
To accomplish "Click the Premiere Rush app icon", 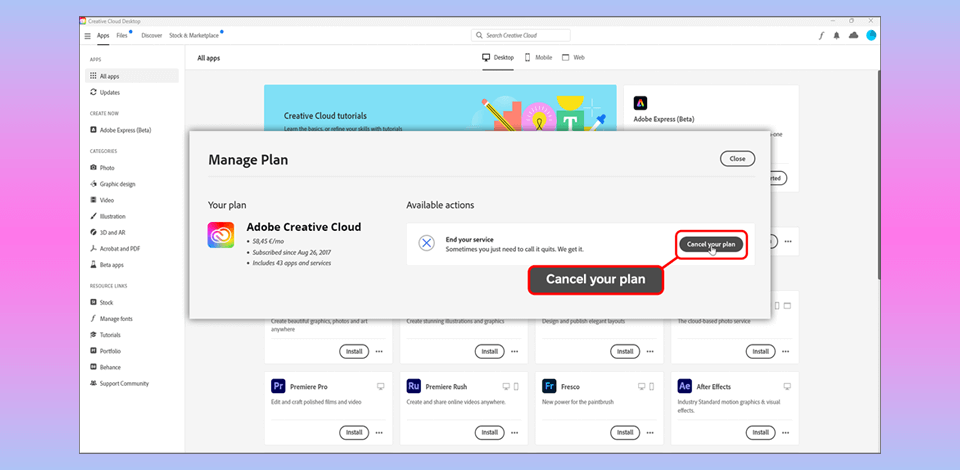I will 413,386.
